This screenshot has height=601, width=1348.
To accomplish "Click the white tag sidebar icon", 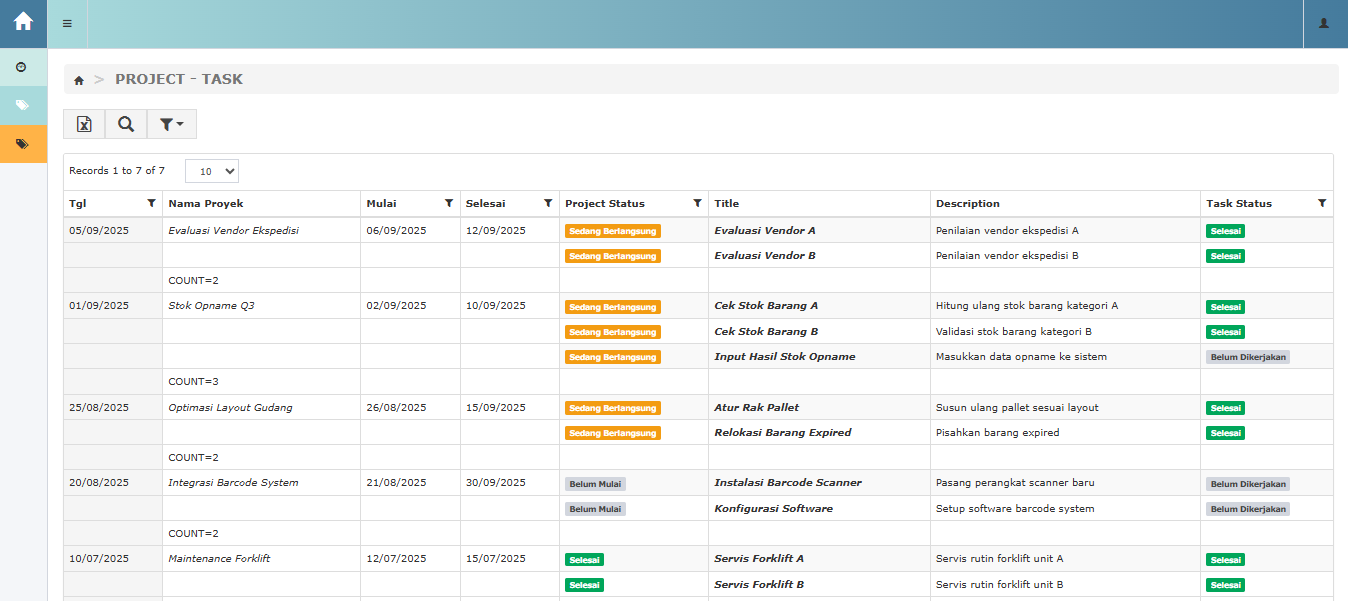I will pos(22,105).
